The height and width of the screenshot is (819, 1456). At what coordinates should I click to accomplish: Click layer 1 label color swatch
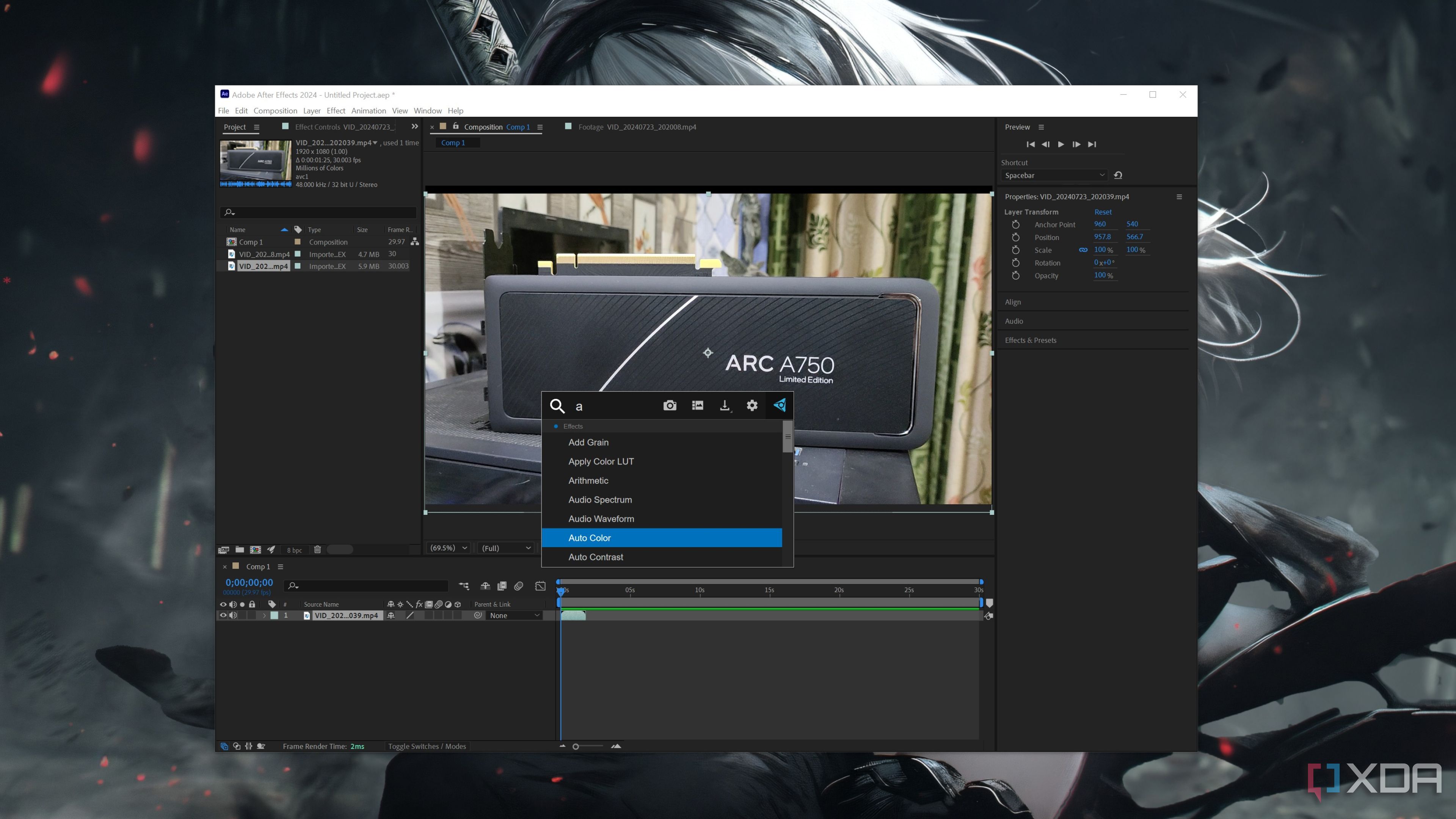[x=274, y=615]
